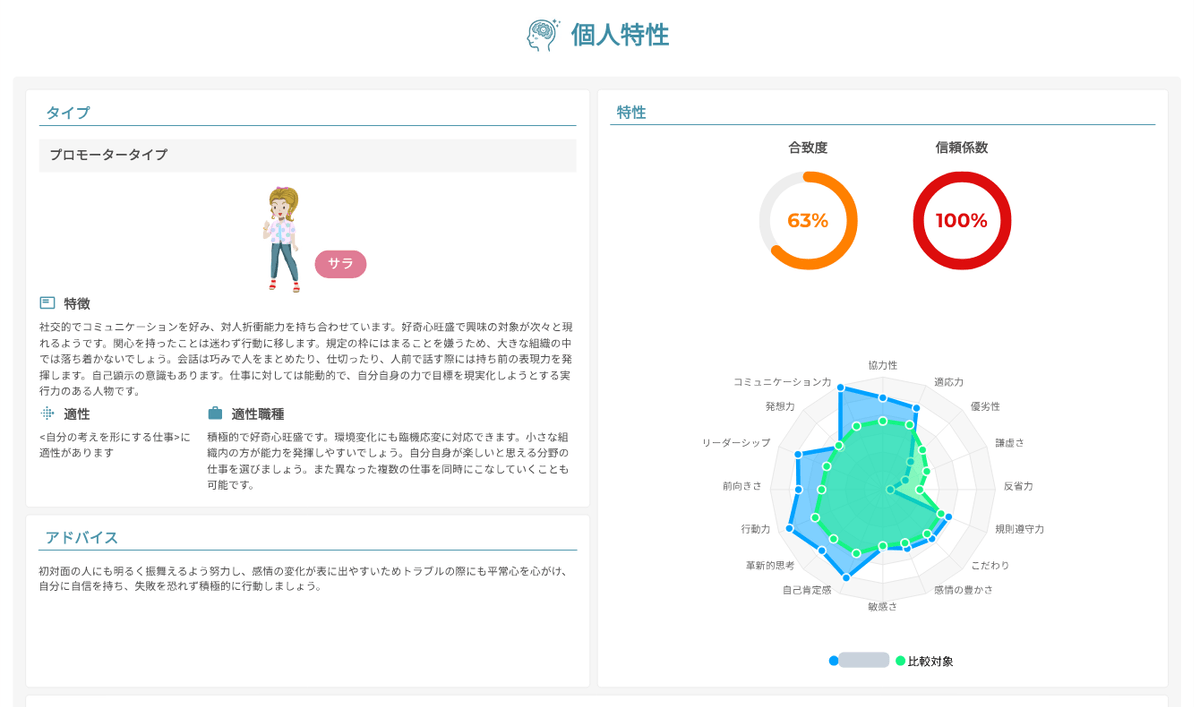The height and width of the screenshot is (707, 1200).
Task: Click the アドバイス section heading
Action: (82, 538)
